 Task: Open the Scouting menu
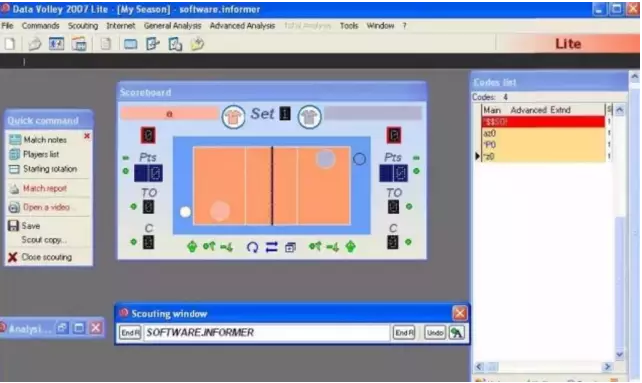point(83,26)
